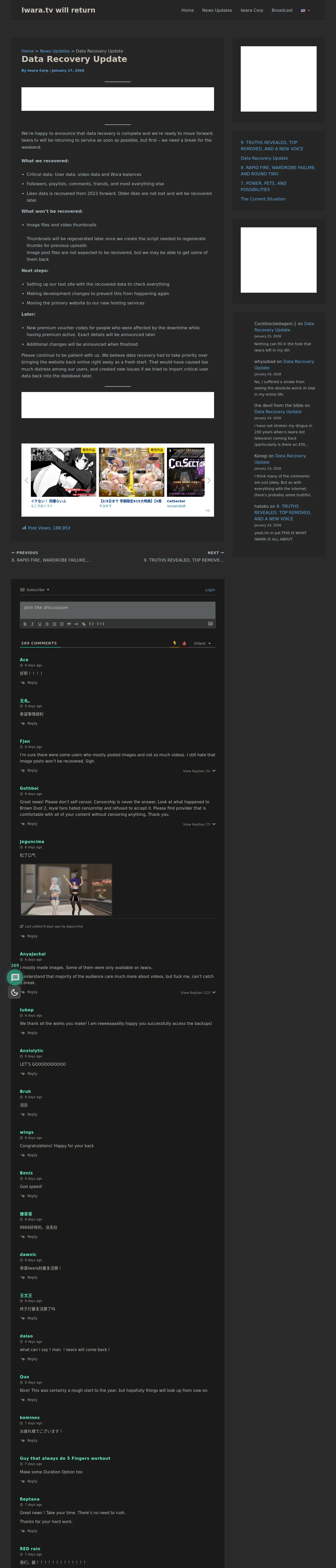The image size is (336, 1568).
Task: Open Broadcast in top navigation
Action: [x=282, y=10]
